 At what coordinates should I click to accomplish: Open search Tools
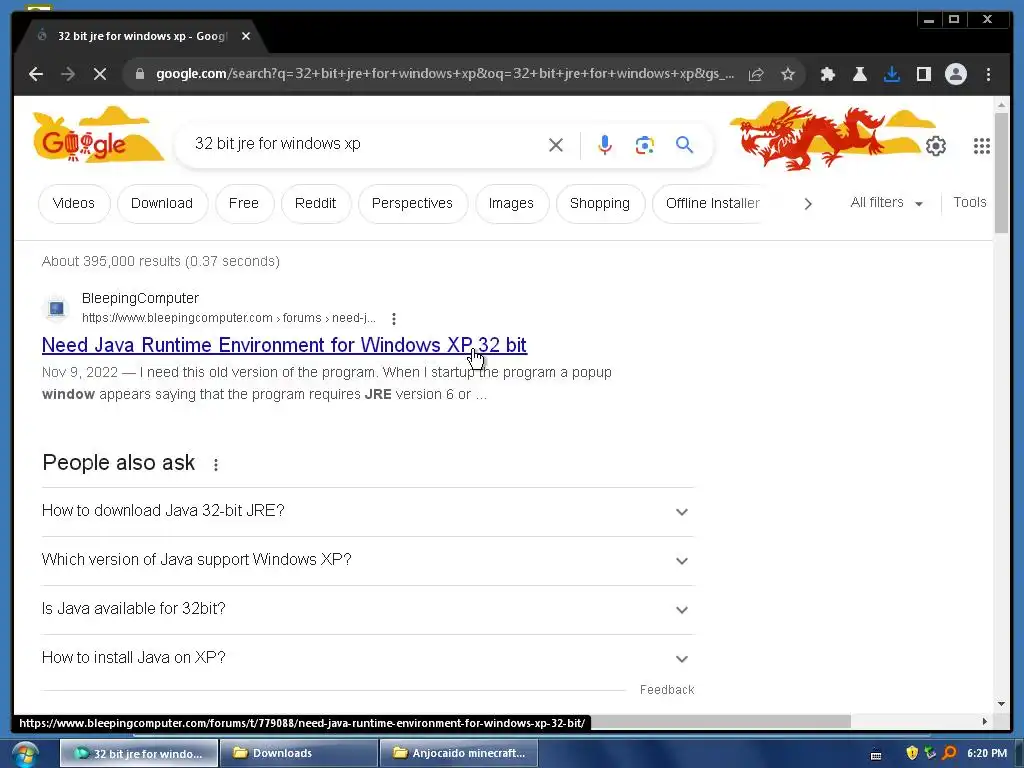coord(970,202)
